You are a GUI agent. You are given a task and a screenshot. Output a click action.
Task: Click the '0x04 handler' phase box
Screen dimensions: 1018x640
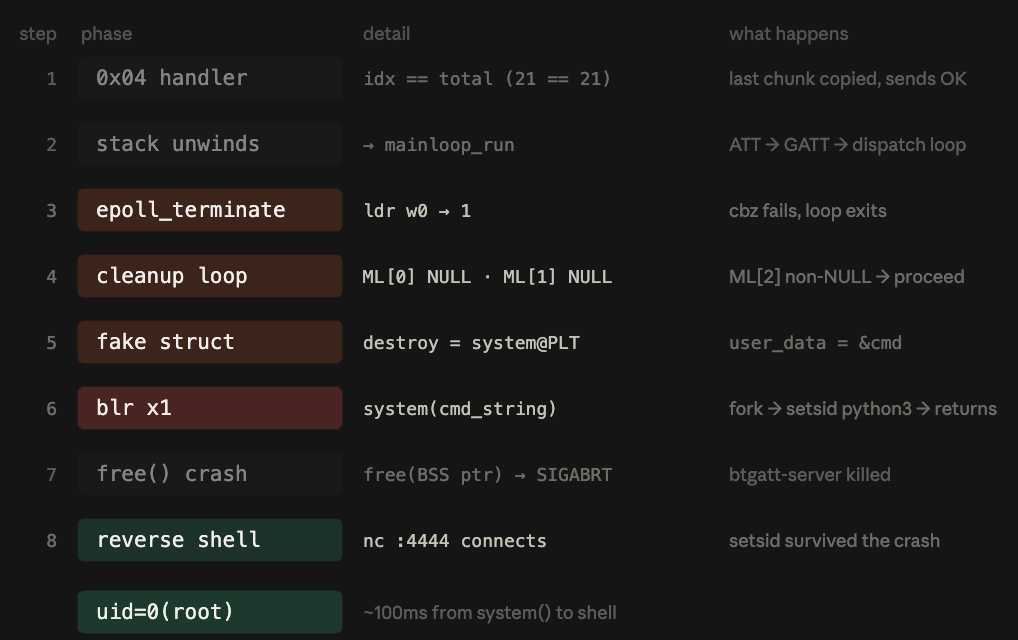tap(210, 78)
